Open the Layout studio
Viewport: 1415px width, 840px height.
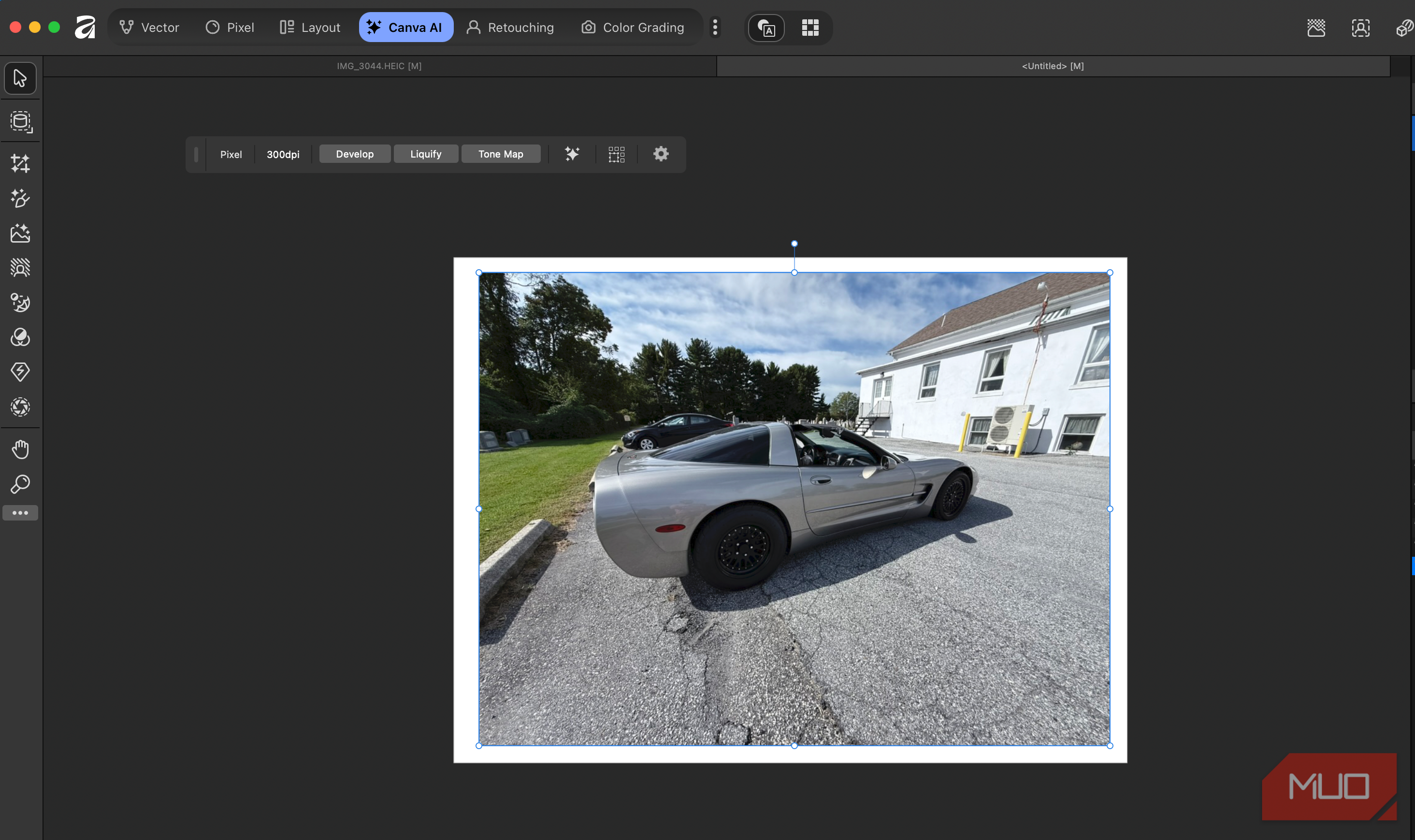click(x=310, y=27)
